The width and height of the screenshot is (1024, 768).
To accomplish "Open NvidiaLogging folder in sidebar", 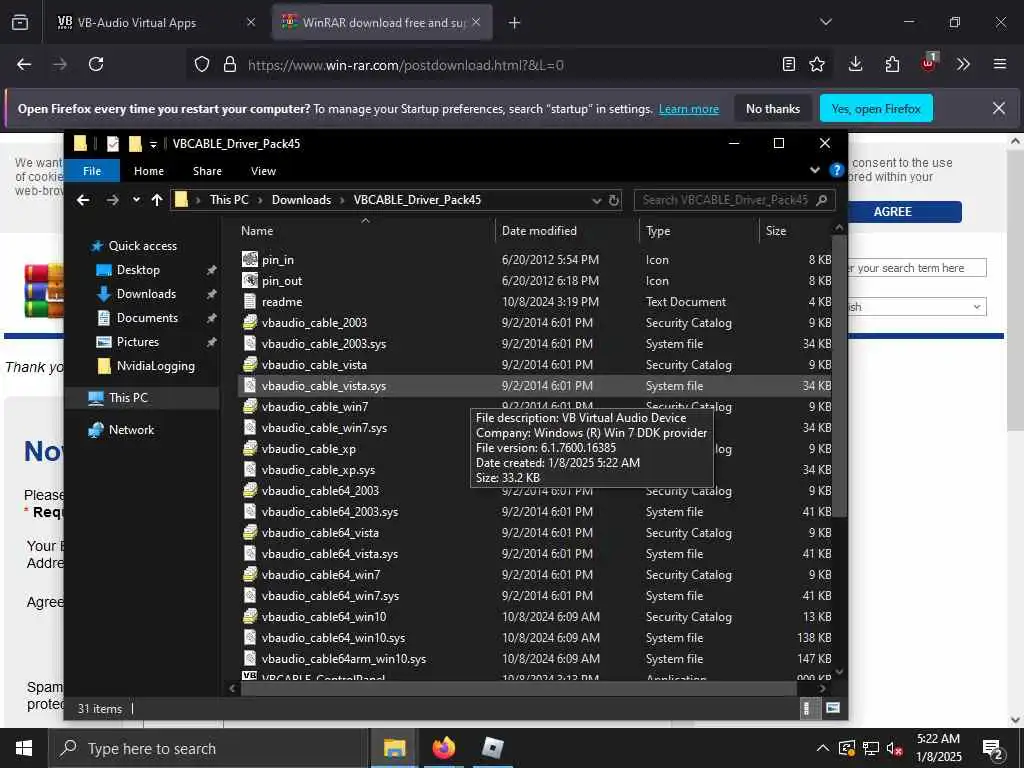I will [x=155, y=366].
